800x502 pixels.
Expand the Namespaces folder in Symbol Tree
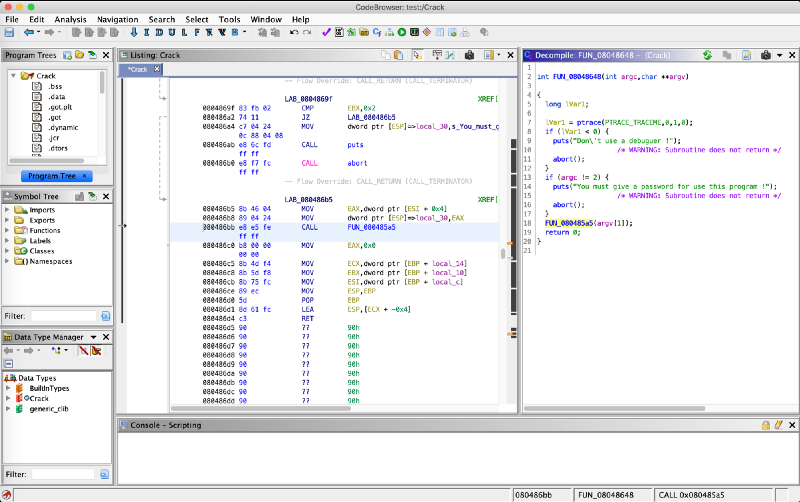pos(7,261)
